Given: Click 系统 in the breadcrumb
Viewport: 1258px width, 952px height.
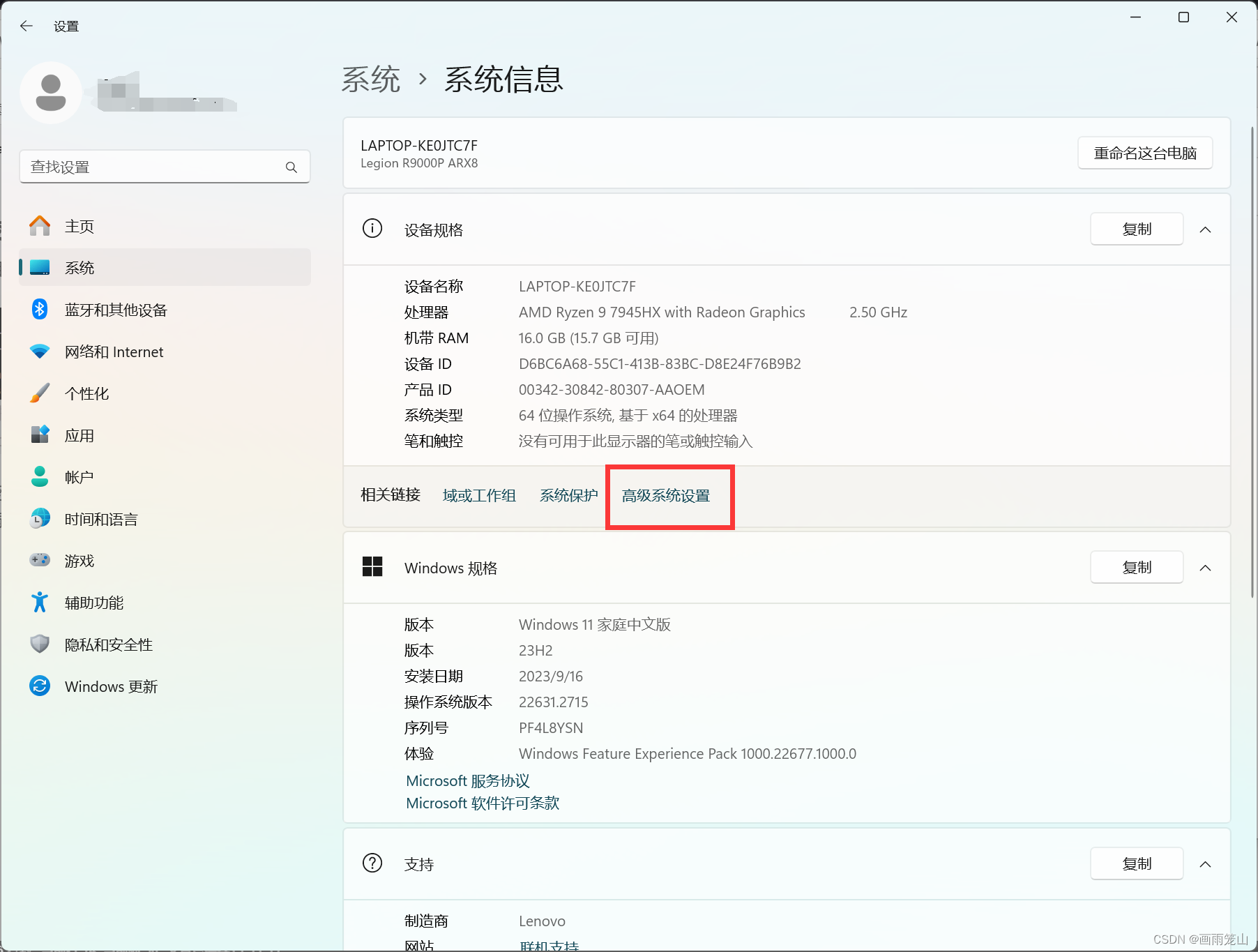Looking at the screenshot, I should coord(371,79).
